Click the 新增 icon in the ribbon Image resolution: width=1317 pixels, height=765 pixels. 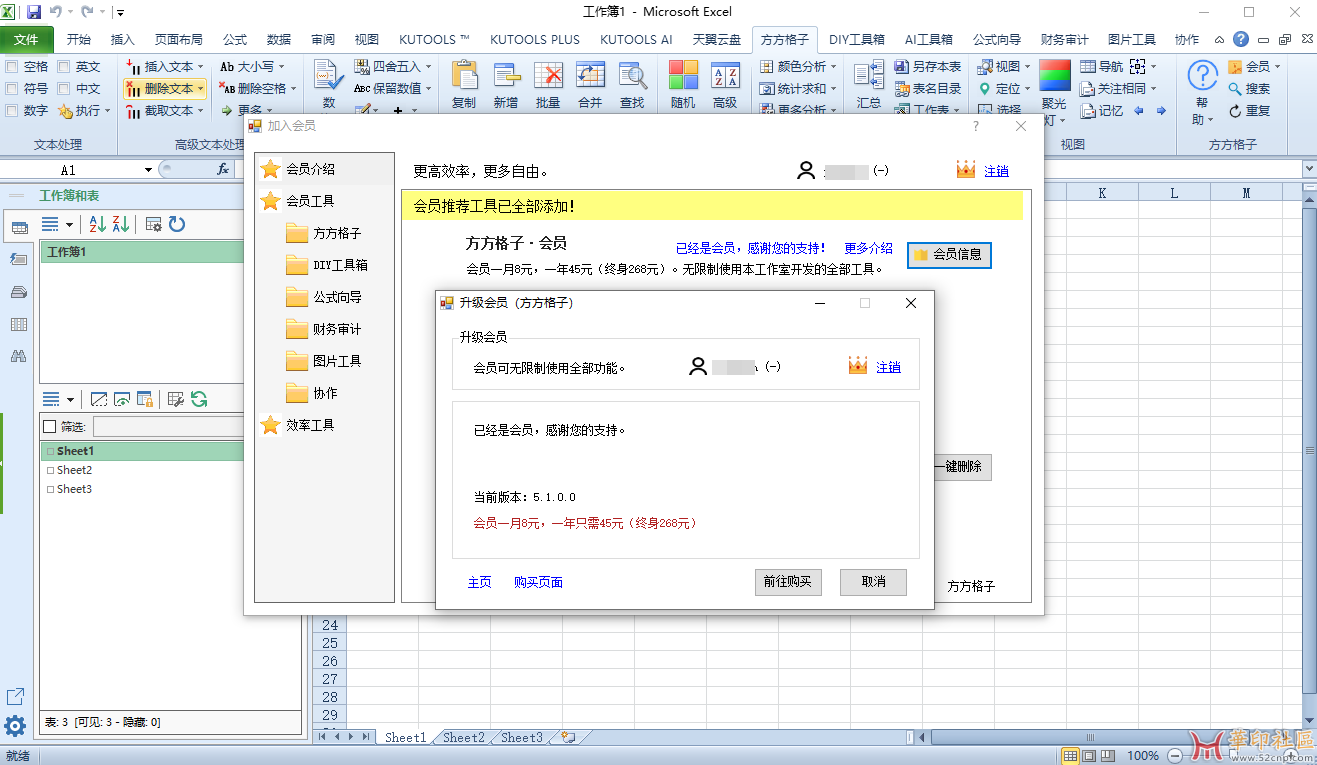tap(506, 76)
